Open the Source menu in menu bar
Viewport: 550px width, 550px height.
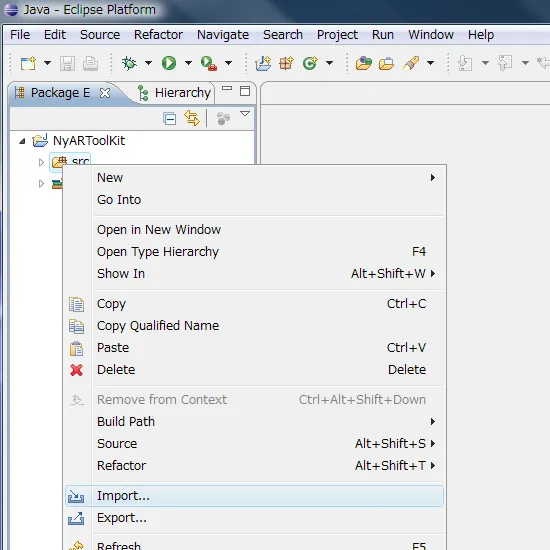tap(100, 35)
